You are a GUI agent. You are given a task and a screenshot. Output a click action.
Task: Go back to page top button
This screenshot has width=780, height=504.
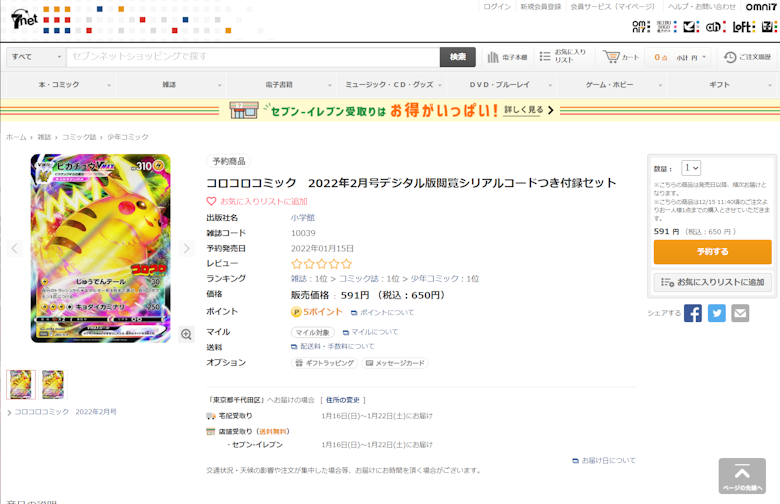tap(742, 476)
